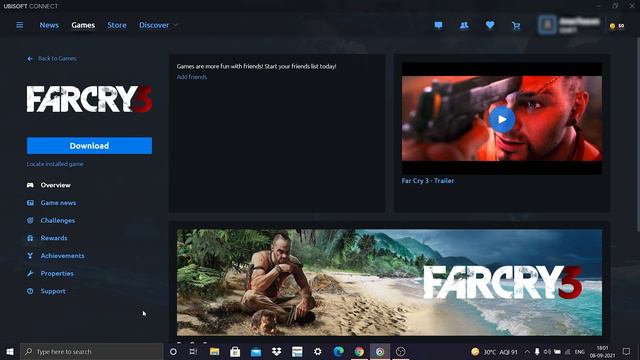Go to the Store tab

pos(117,25)
